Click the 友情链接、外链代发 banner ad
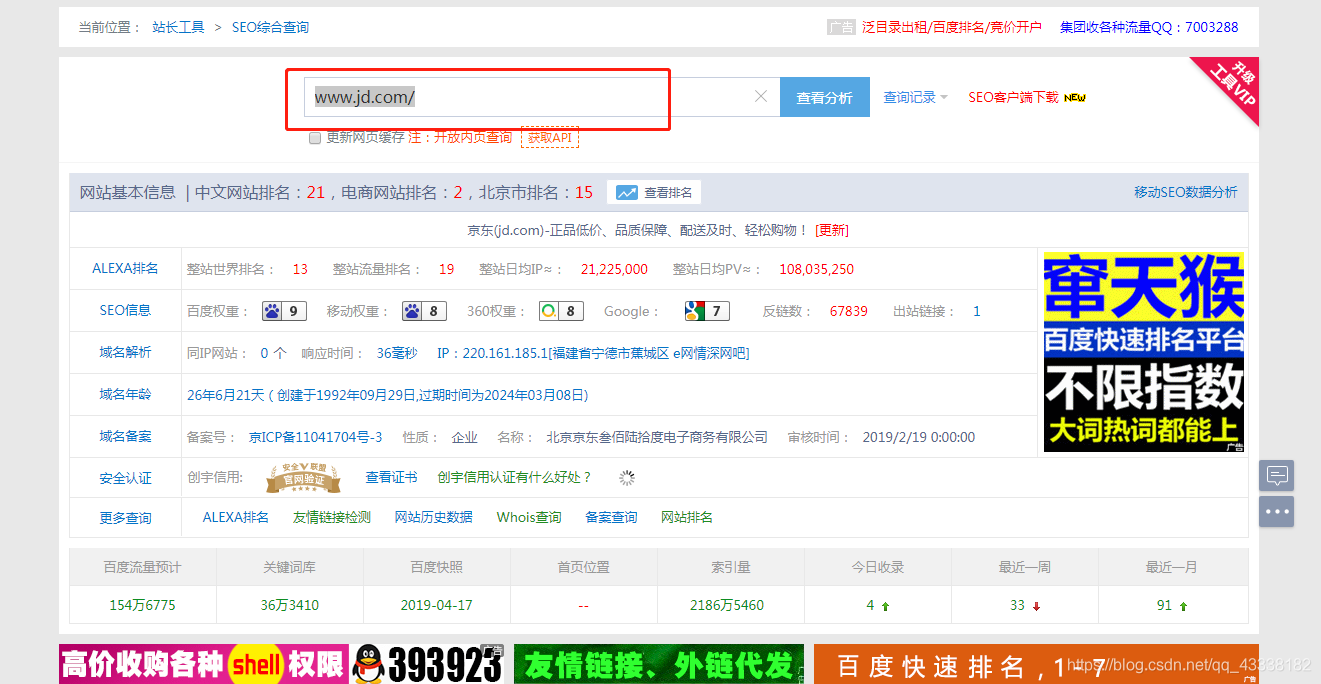The width and height of the screenshot is (1321, 684). (658, 664)
